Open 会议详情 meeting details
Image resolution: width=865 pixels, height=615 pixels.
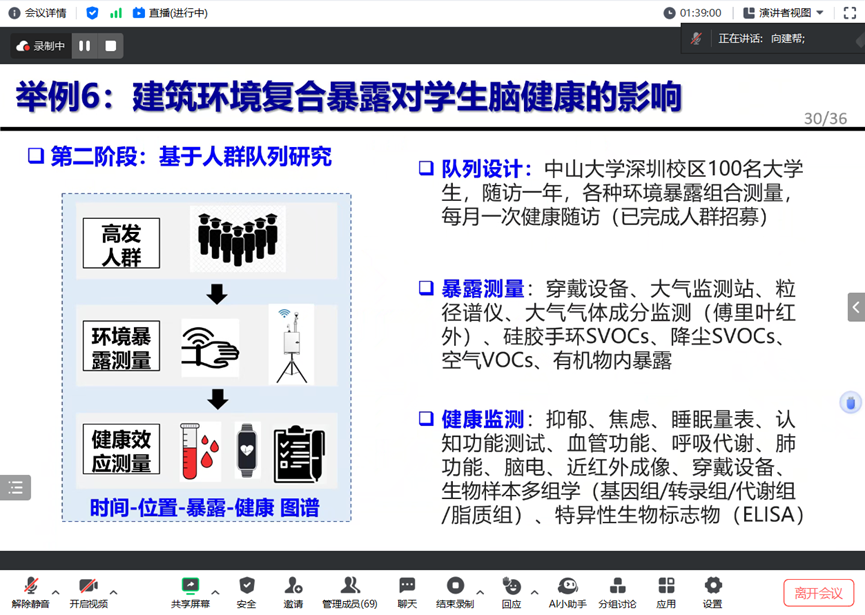pyautogui.click(x=38, y=13)
